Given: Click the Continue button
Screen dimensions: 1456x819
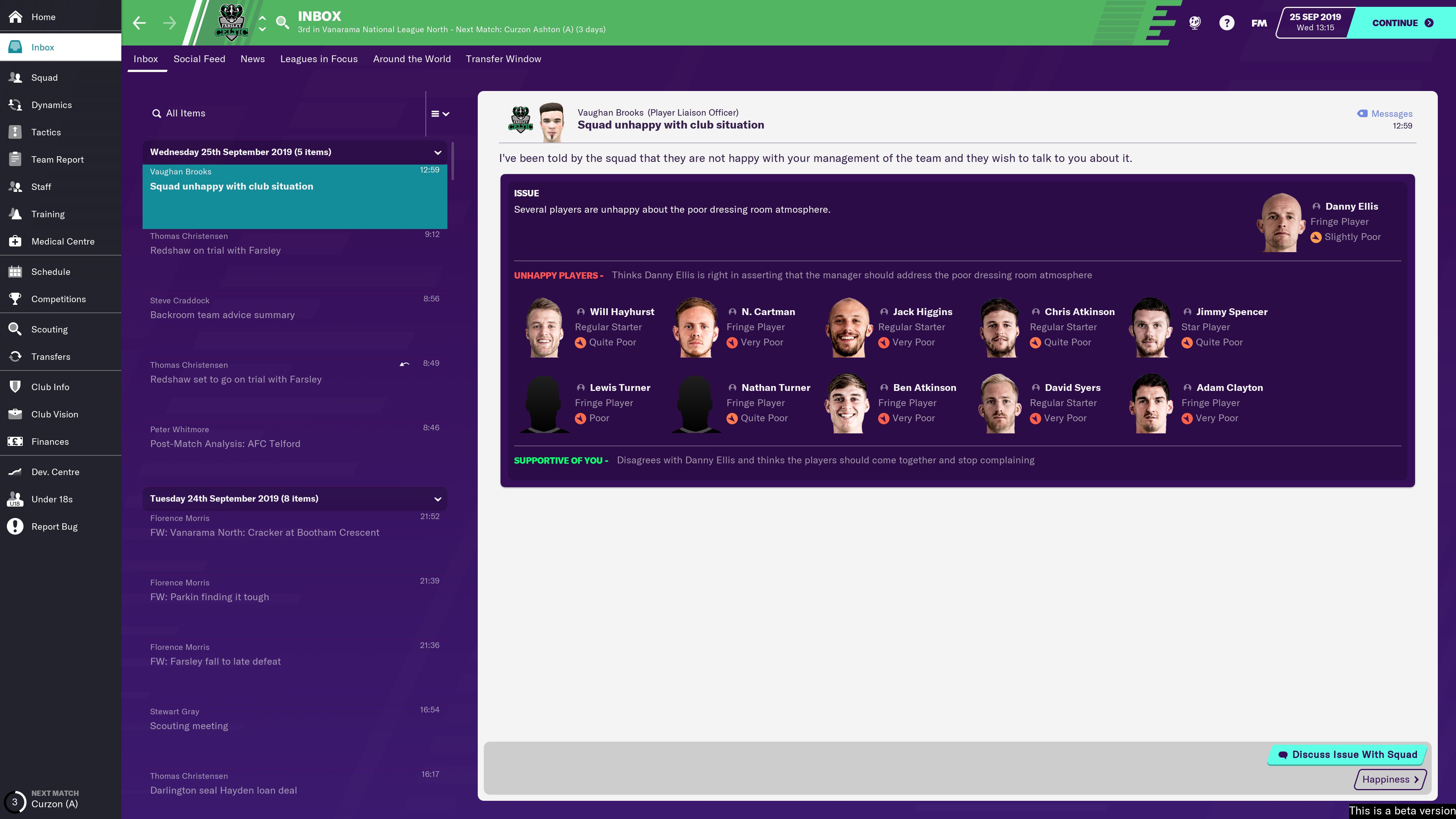Looking at the screenshot, I should [x=1403, y=23].
